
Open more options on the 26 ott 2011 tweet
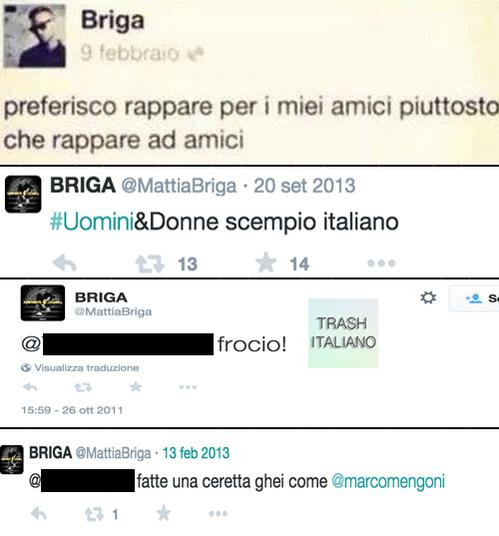188,387
